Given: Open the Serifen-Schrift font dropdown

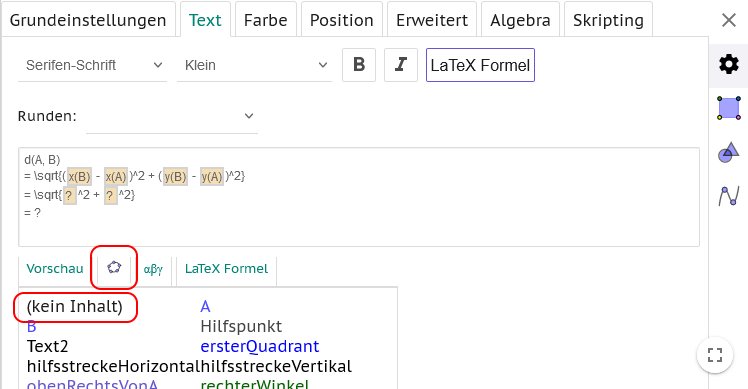Looking at the screenshot, I should click(x=93, y=65).
